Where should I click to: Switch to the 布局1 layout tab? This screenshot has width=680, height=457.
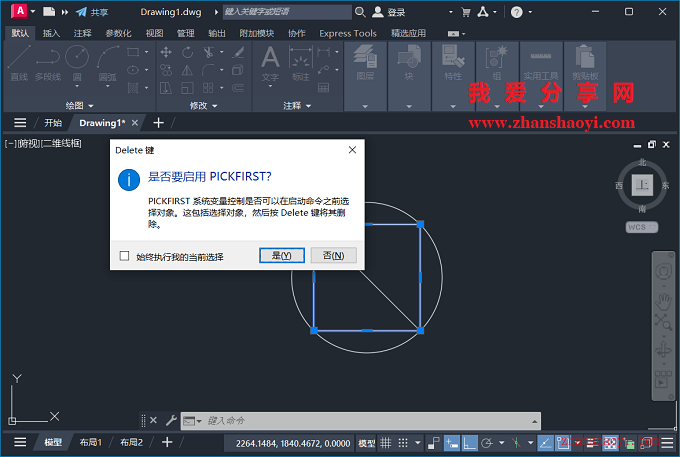pyautogui.click(x=91, y=442)
